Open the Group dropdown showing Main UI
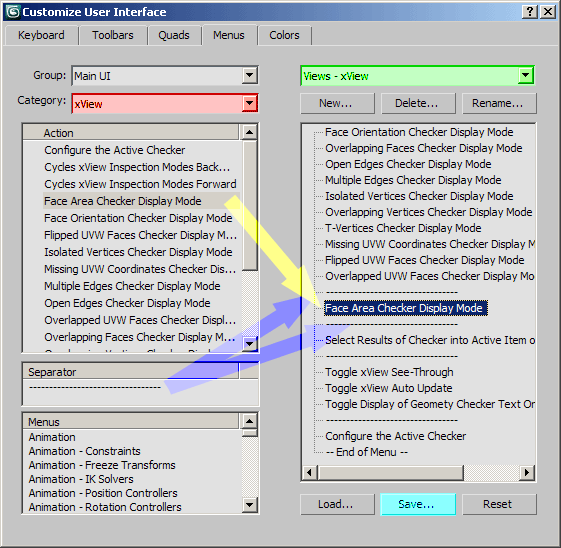This screenshot has width=561, height=548. tap(249, 75)
